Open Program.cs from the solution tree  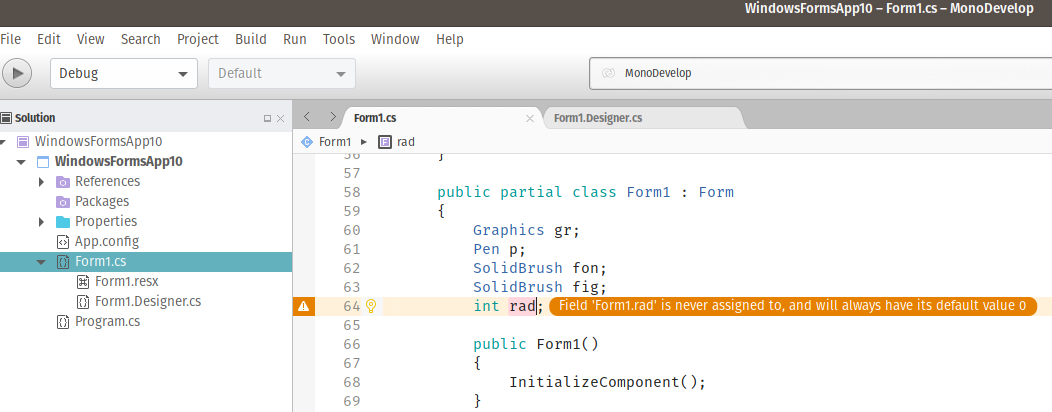coord(107,321)
